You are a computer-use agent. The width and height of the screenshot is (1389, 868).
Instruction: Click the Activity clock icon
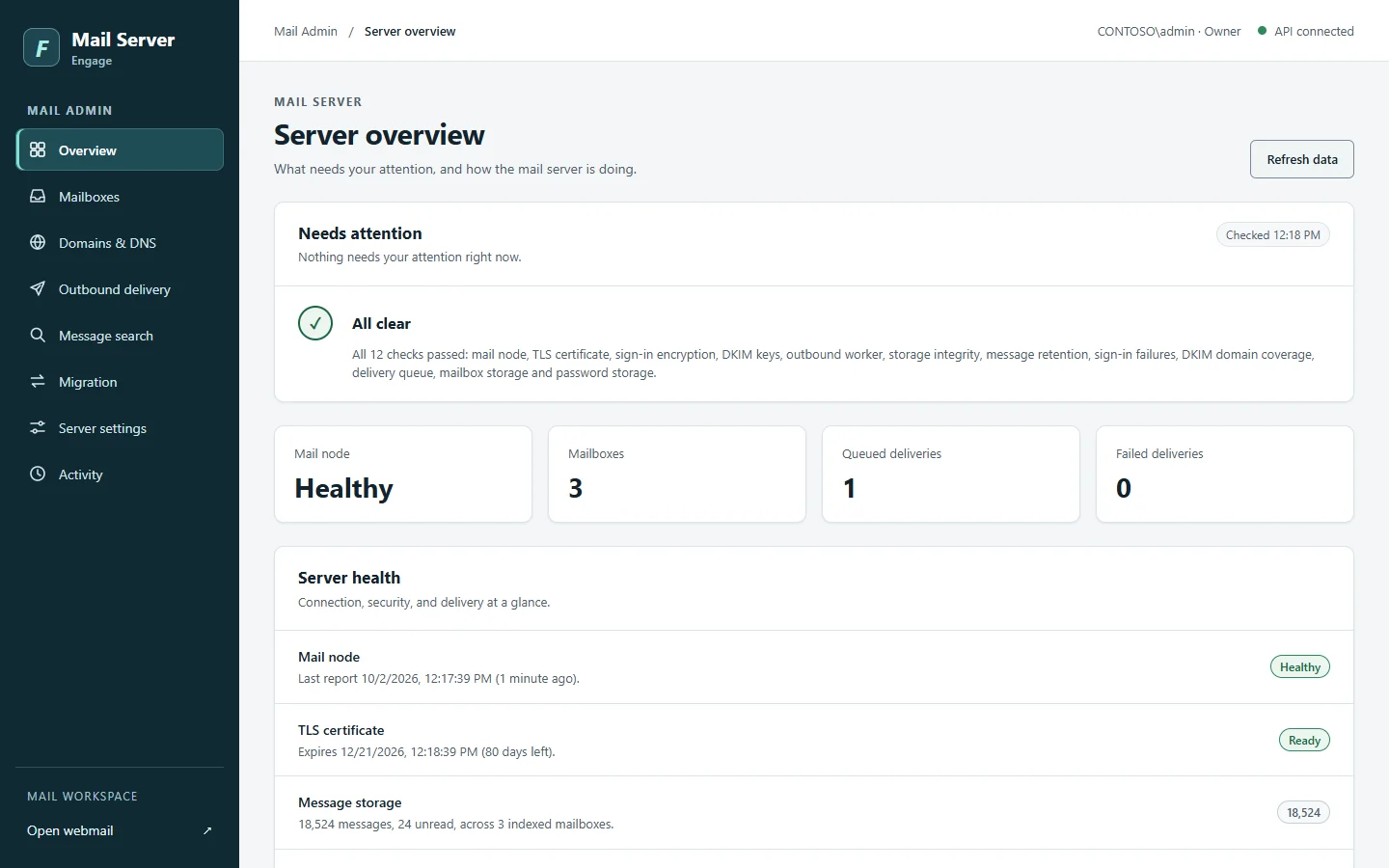[38, 474]
